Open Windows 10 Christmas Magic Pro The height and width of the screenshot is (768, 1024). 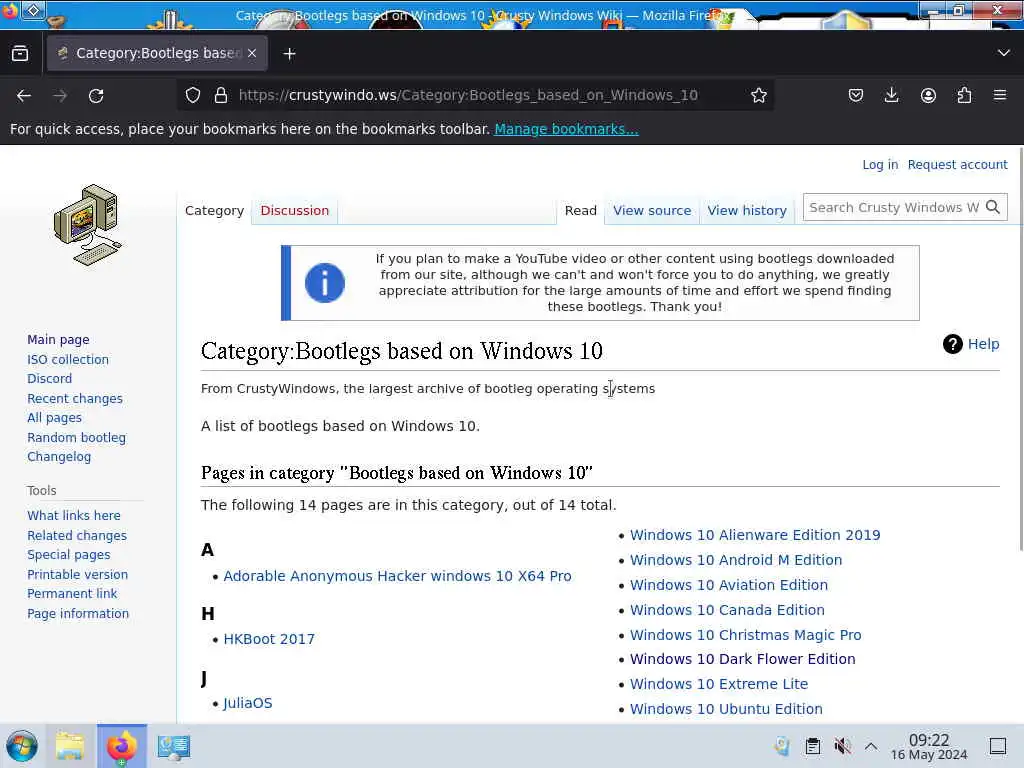click(745, 635)
